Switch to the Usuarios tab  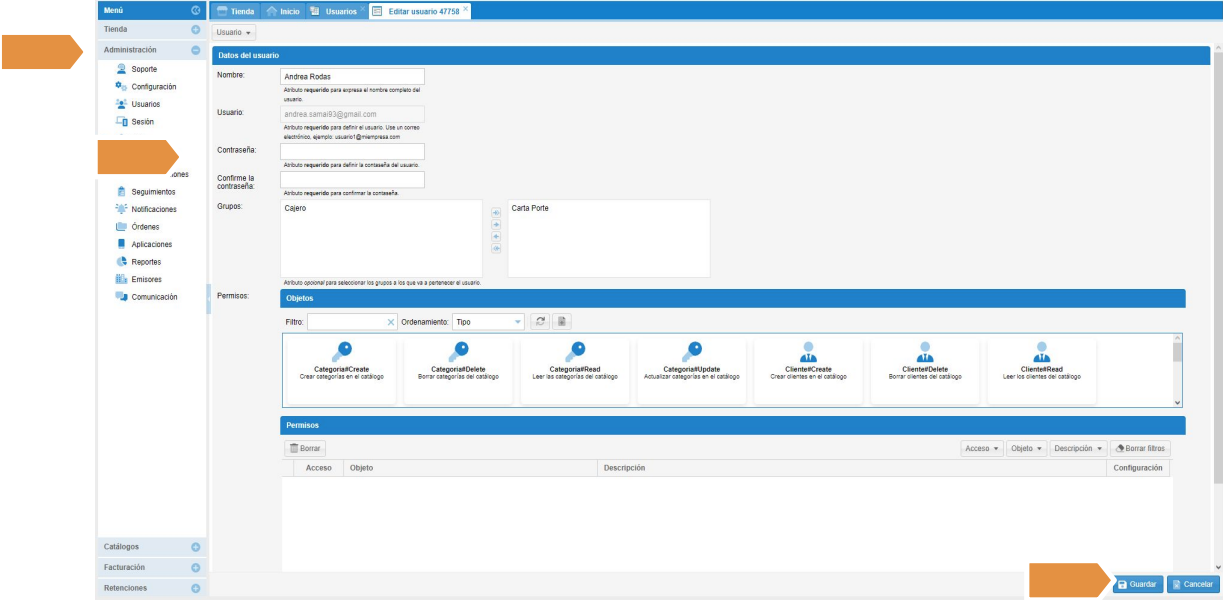[333, 11]
